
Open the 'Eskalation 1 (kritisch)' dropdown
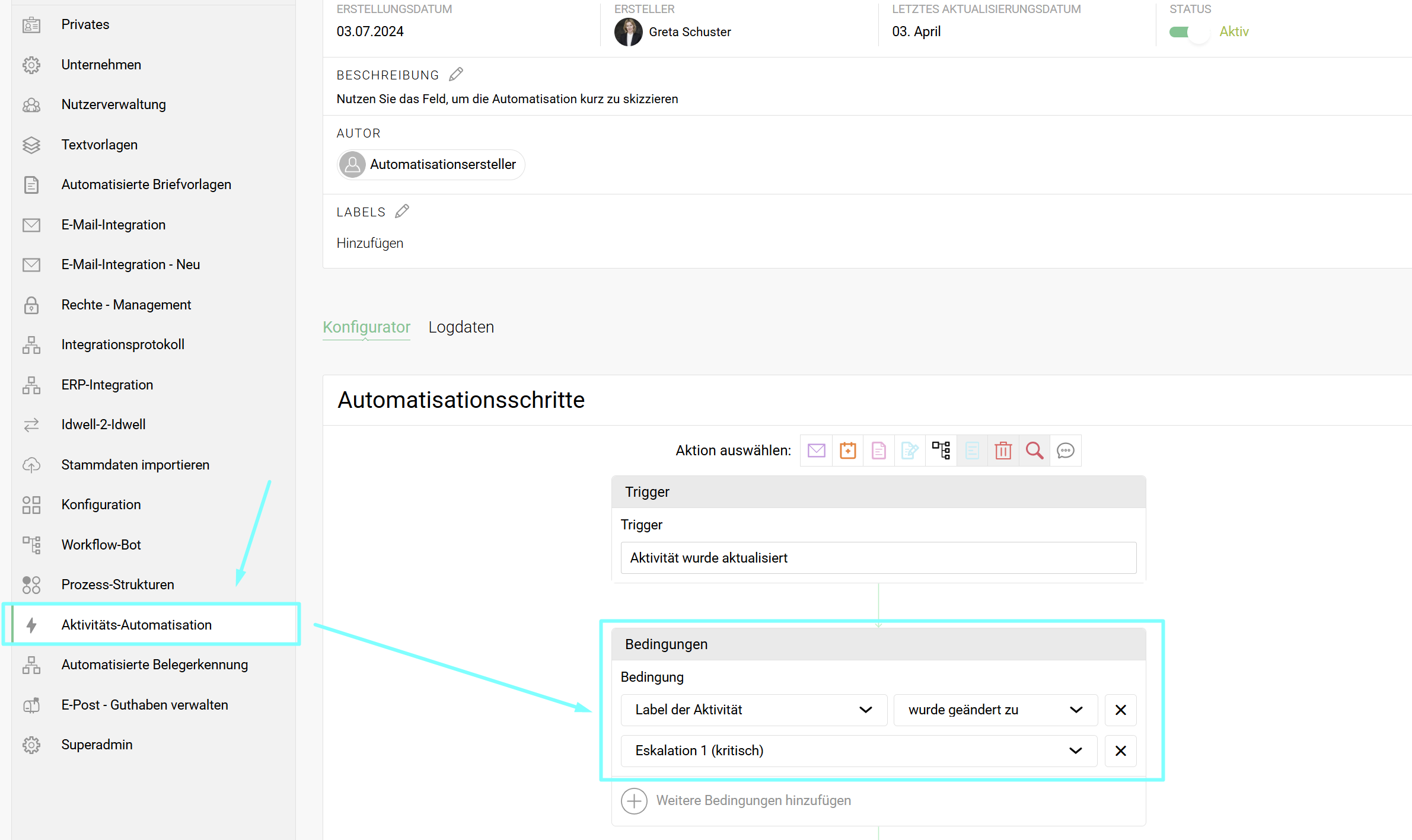tap(858, 750)
